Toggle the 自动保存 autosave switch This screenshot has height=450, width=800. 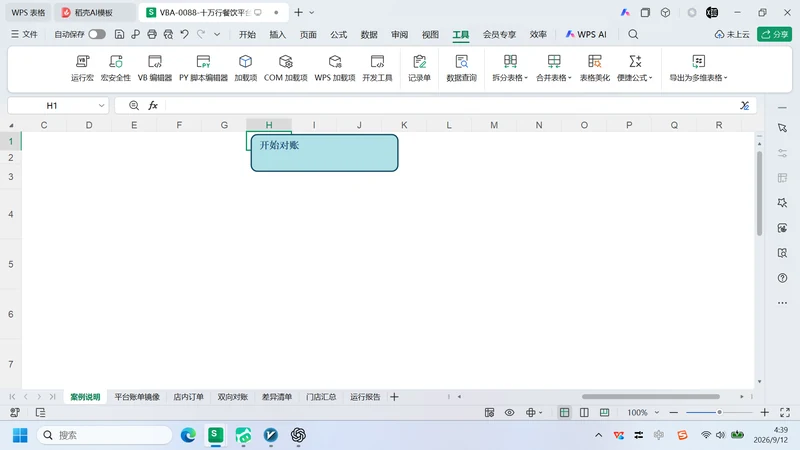pos(97,34)
